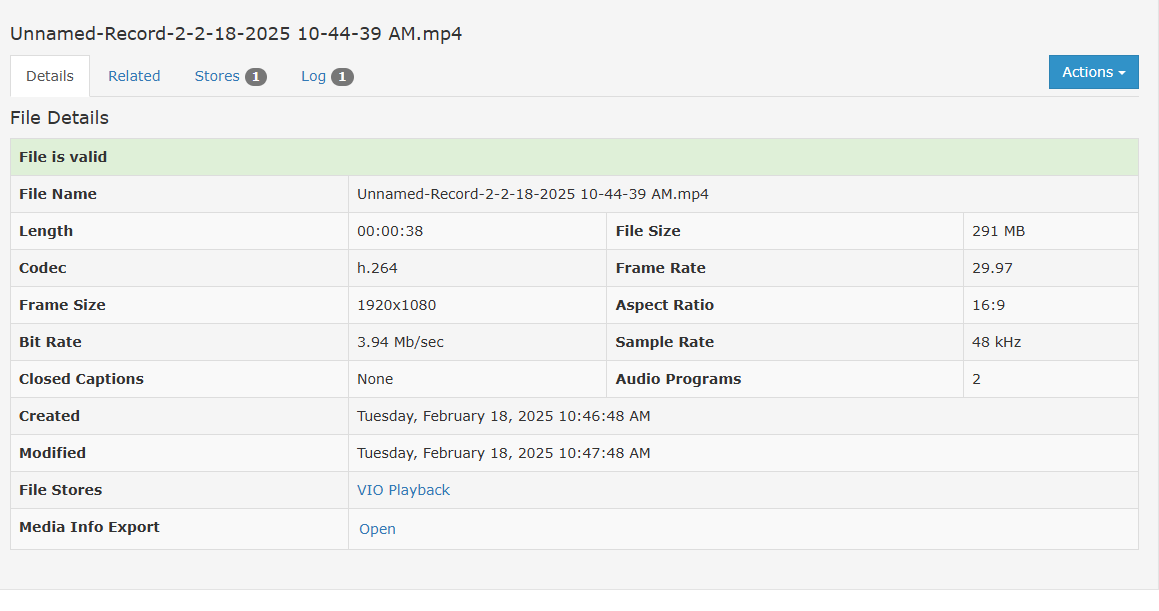This screenshot has width=1159, height=611.
Task: Open the Media Info Export
Action: pos(377,528)
